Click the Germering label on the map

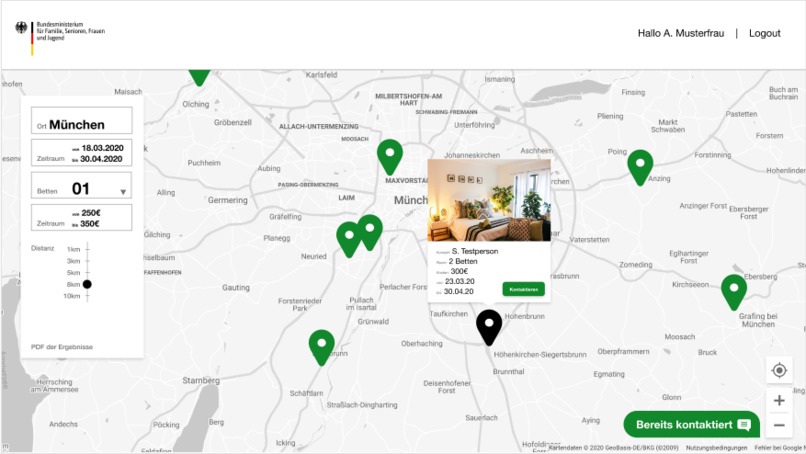228,200
